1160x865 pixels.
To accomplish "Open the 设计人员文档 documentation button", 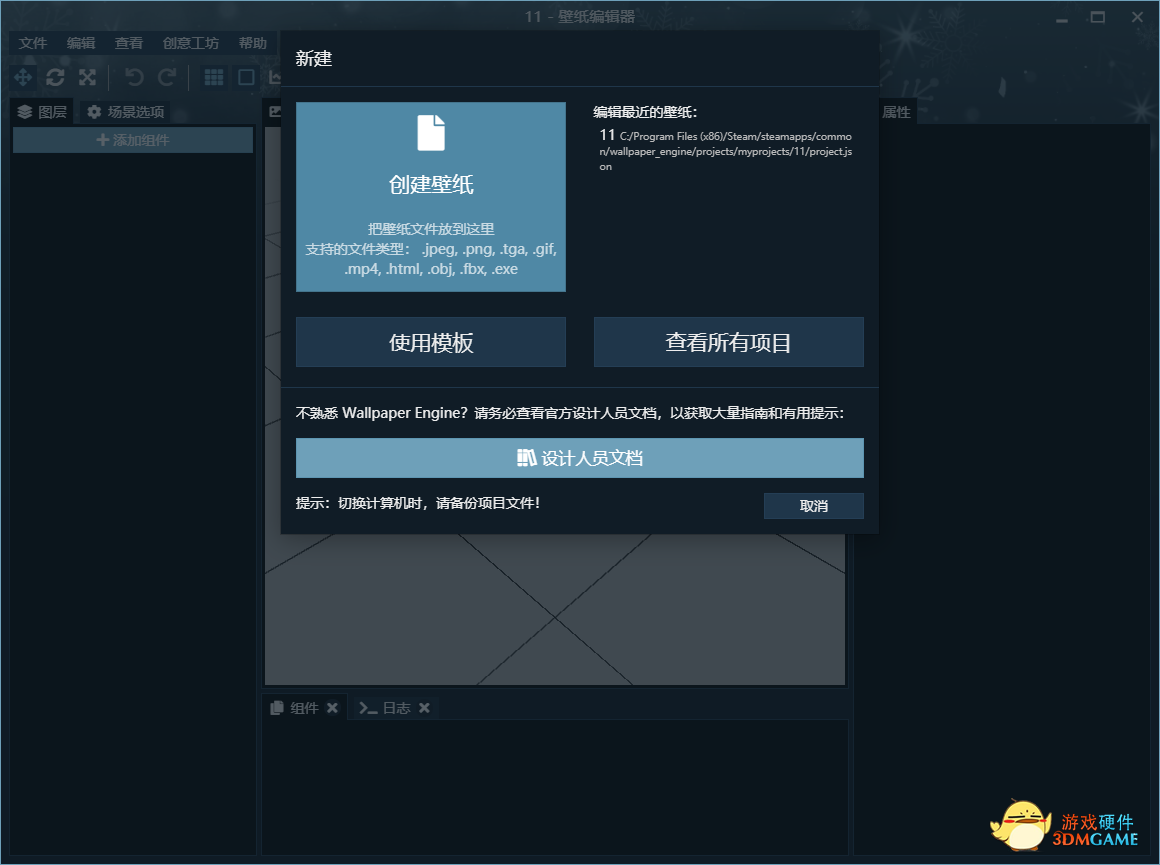I will click(580, 458).
